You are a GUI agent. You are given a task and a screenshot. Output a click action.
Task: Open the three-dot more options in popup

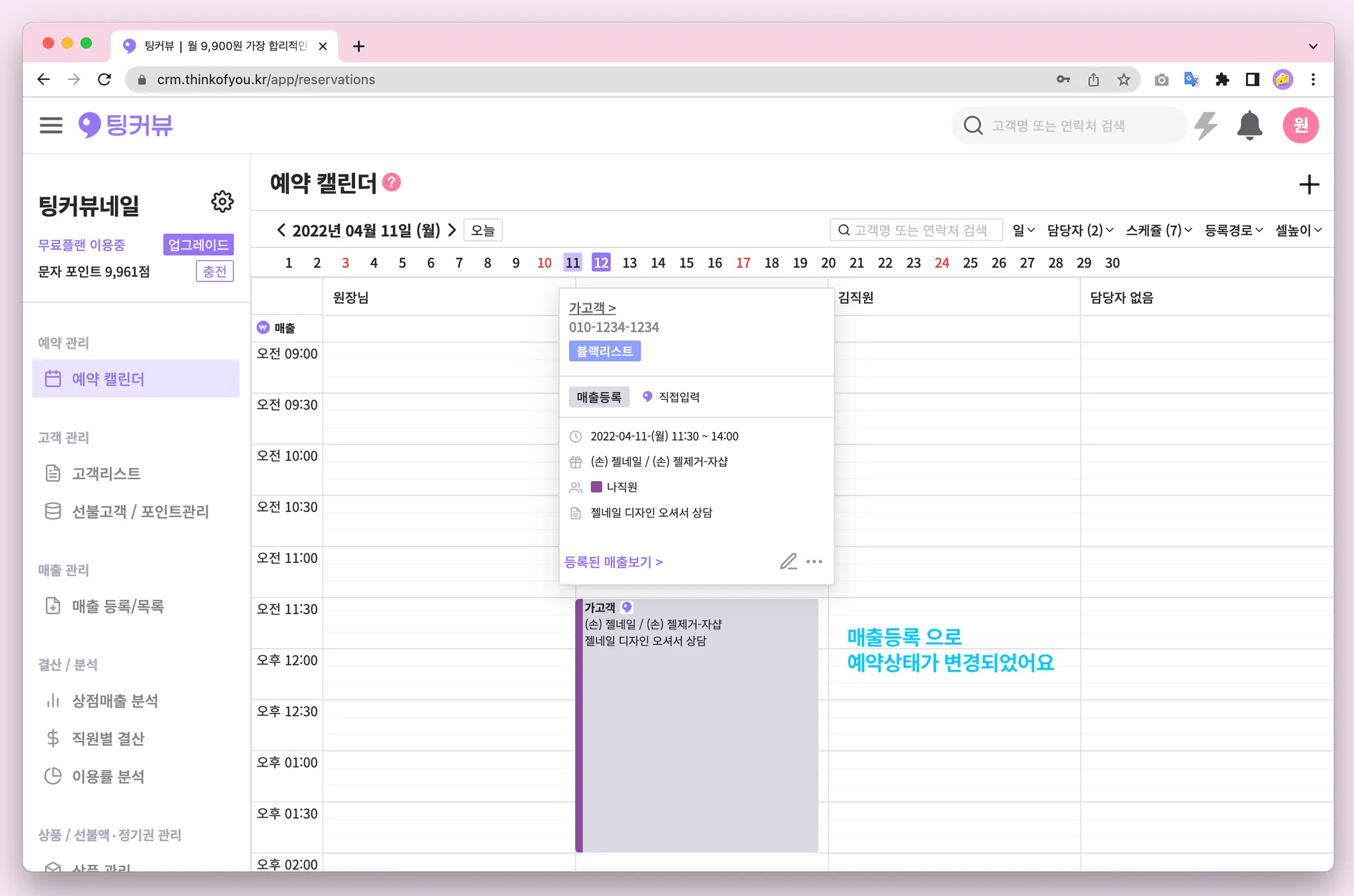pos(815,562)
